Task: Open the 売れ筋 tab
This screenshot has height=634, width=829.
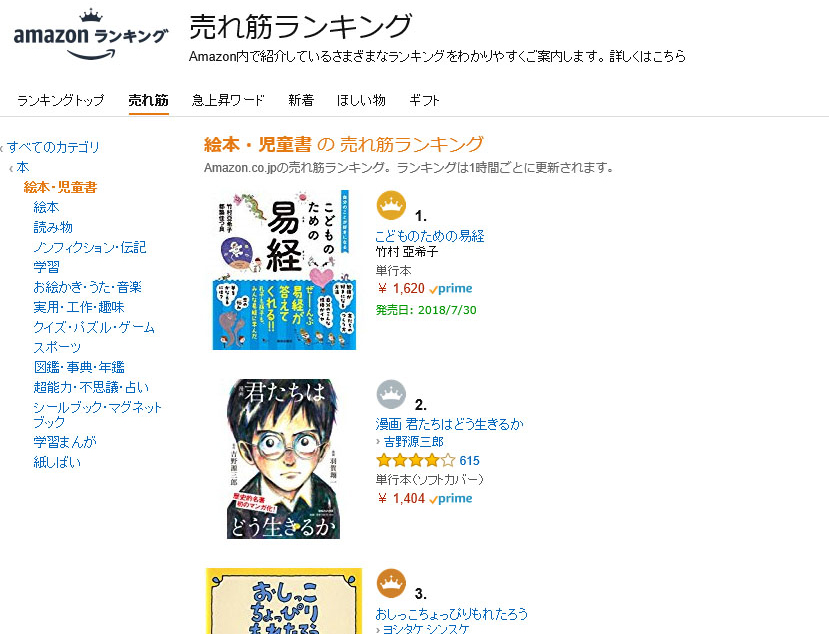Action: point(149,100)
